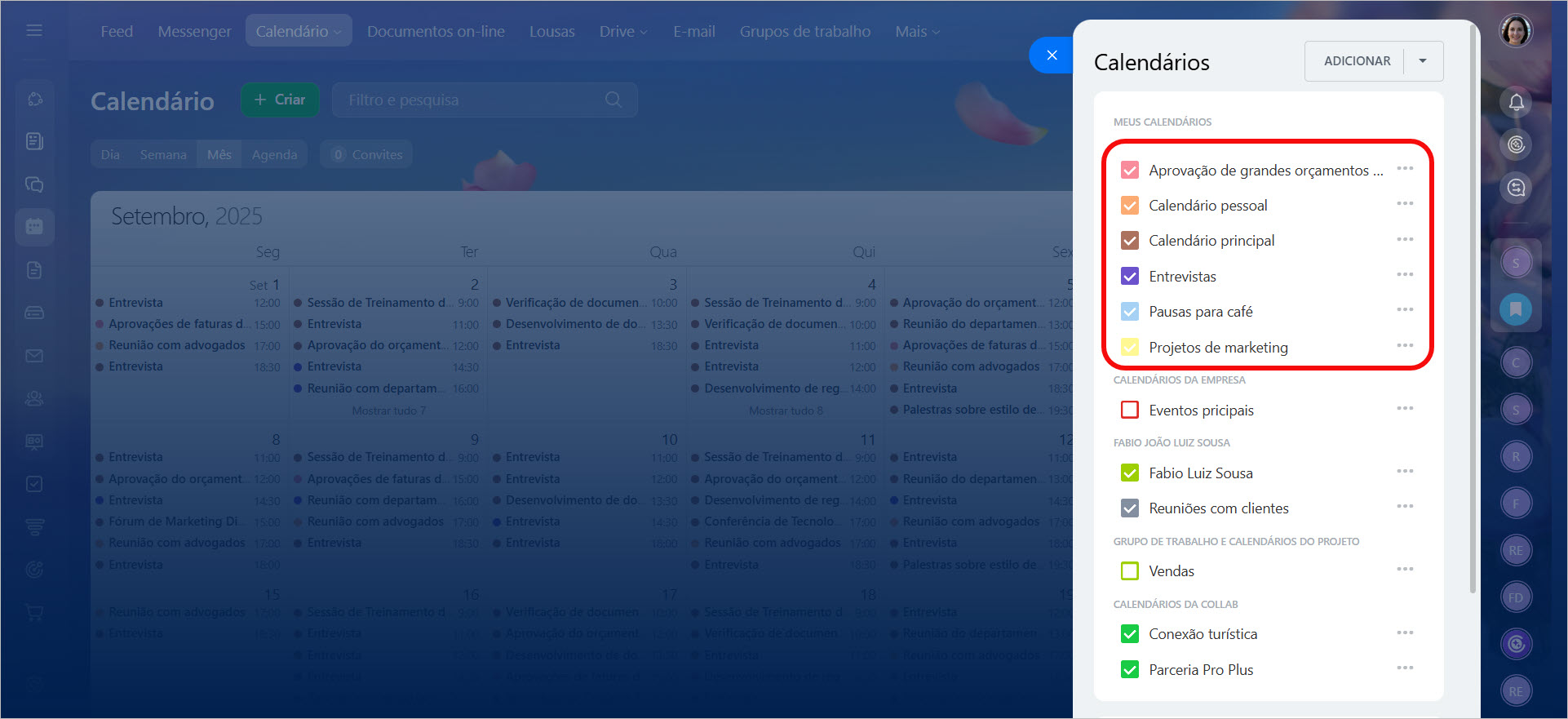Click the search magnifier icon
Screen dimensions: 1568x719
click(613, 100)
